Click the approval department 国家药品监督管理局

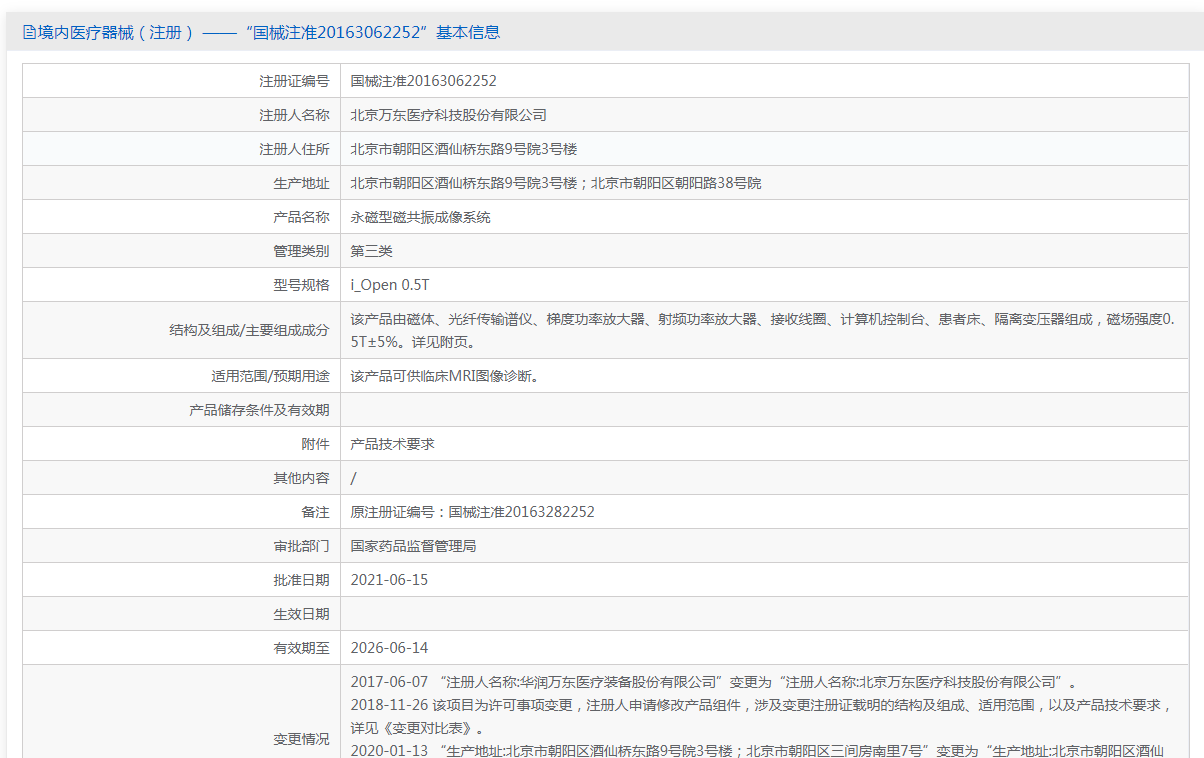pyautogui.click(x=413, y=546)
